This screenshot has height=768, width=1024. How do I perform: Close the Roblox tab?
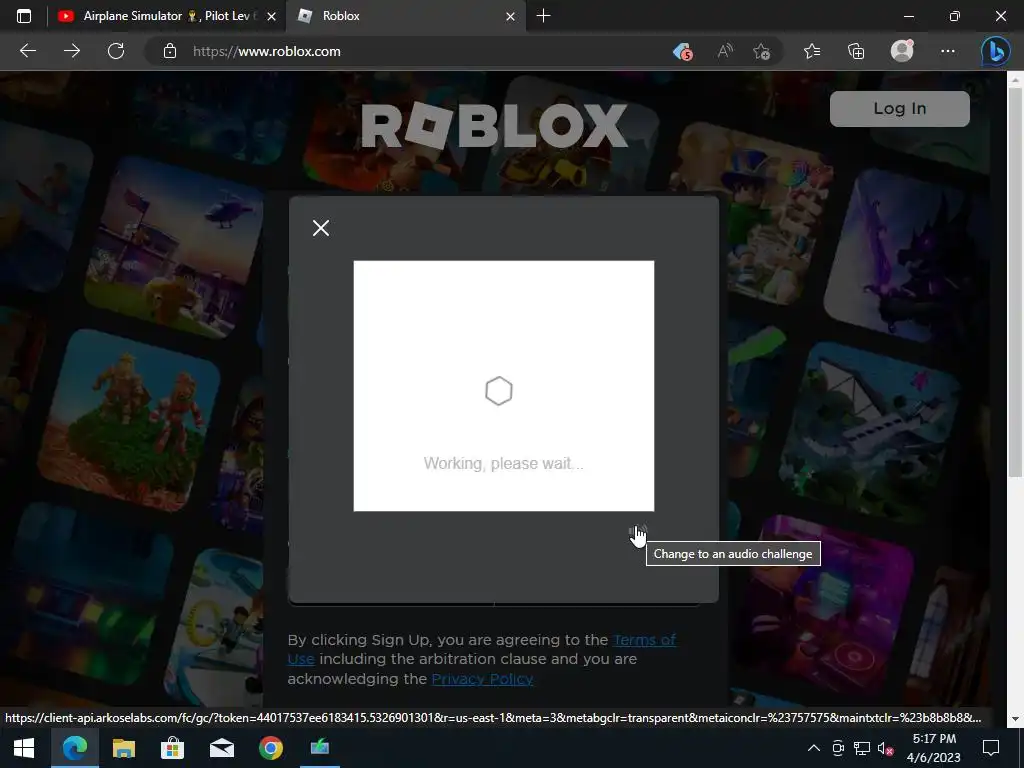511,16
